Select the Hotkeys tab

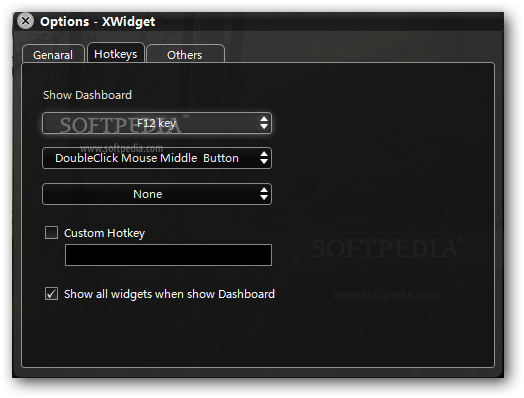116,53
